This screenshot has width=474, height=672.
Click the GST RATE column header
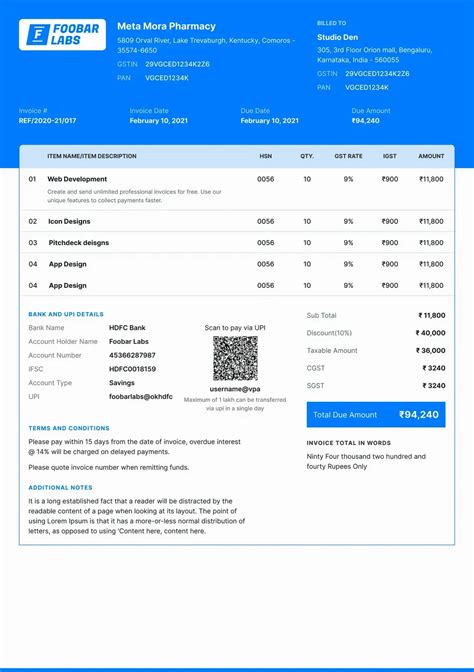coord(348,156)
